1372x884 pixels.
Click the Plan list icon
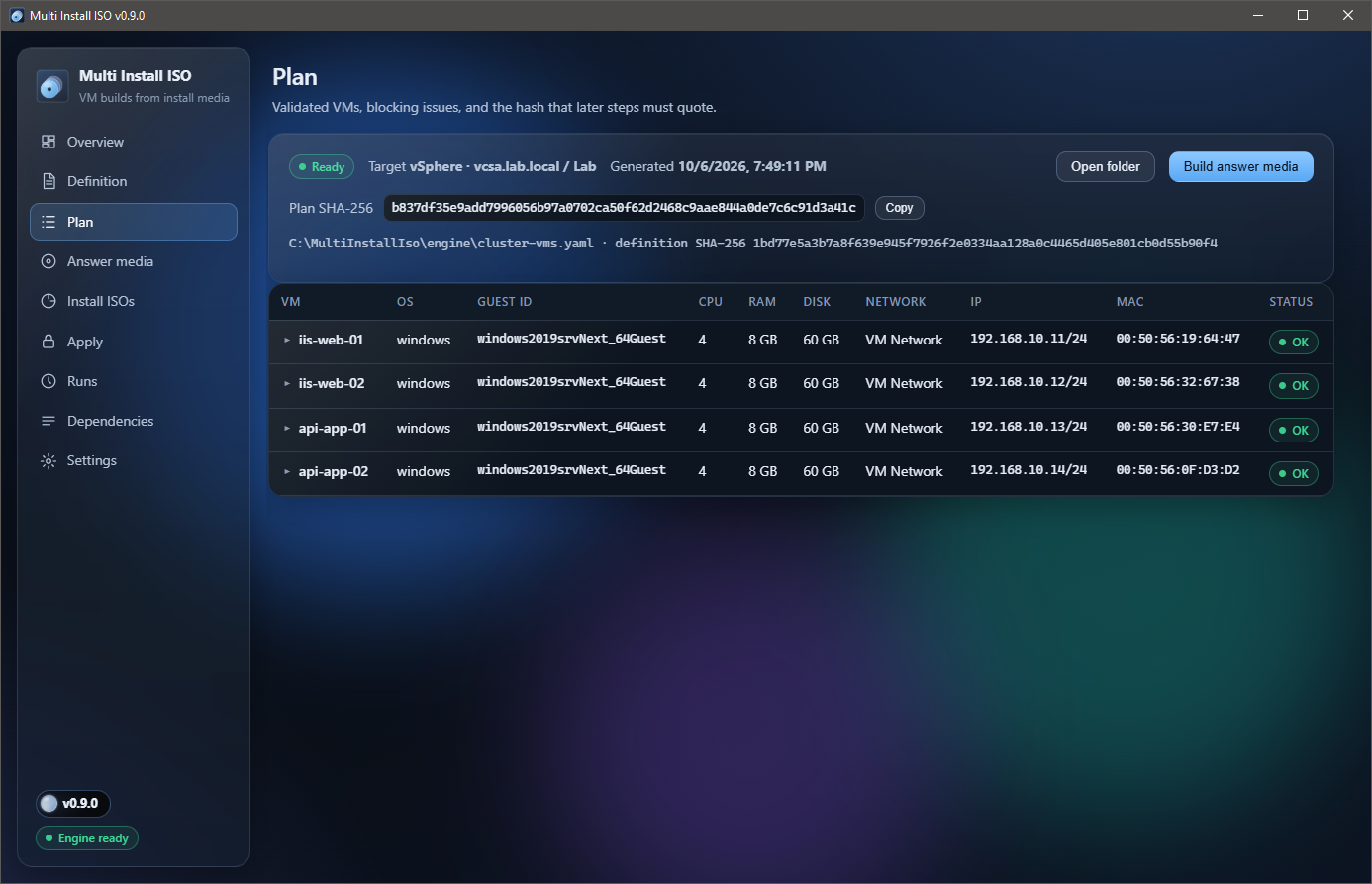click(49, 222)
